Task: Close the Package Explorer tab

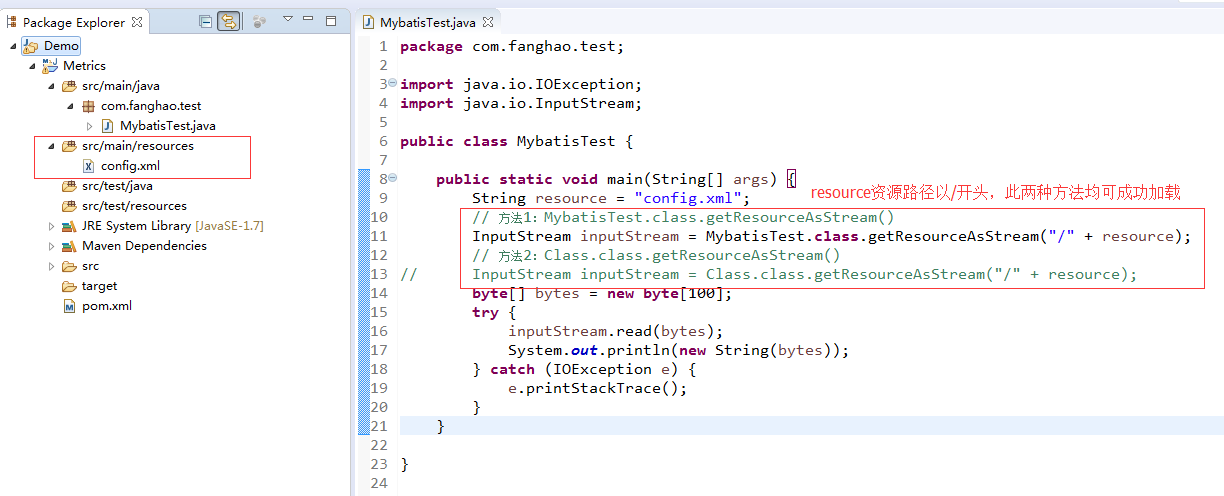Action: (x=137, y=21)
